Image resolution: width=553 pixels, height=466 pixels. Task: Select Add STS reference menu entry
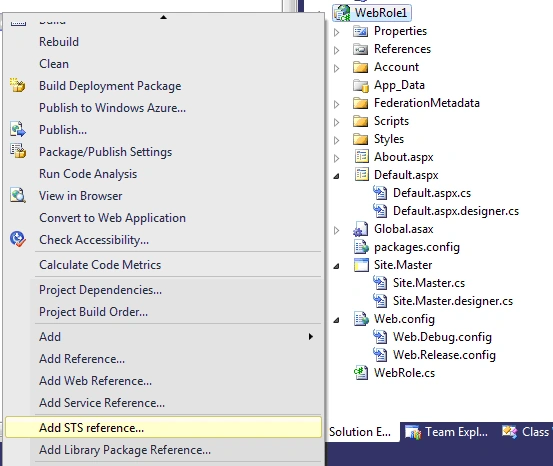pos(163,428)
